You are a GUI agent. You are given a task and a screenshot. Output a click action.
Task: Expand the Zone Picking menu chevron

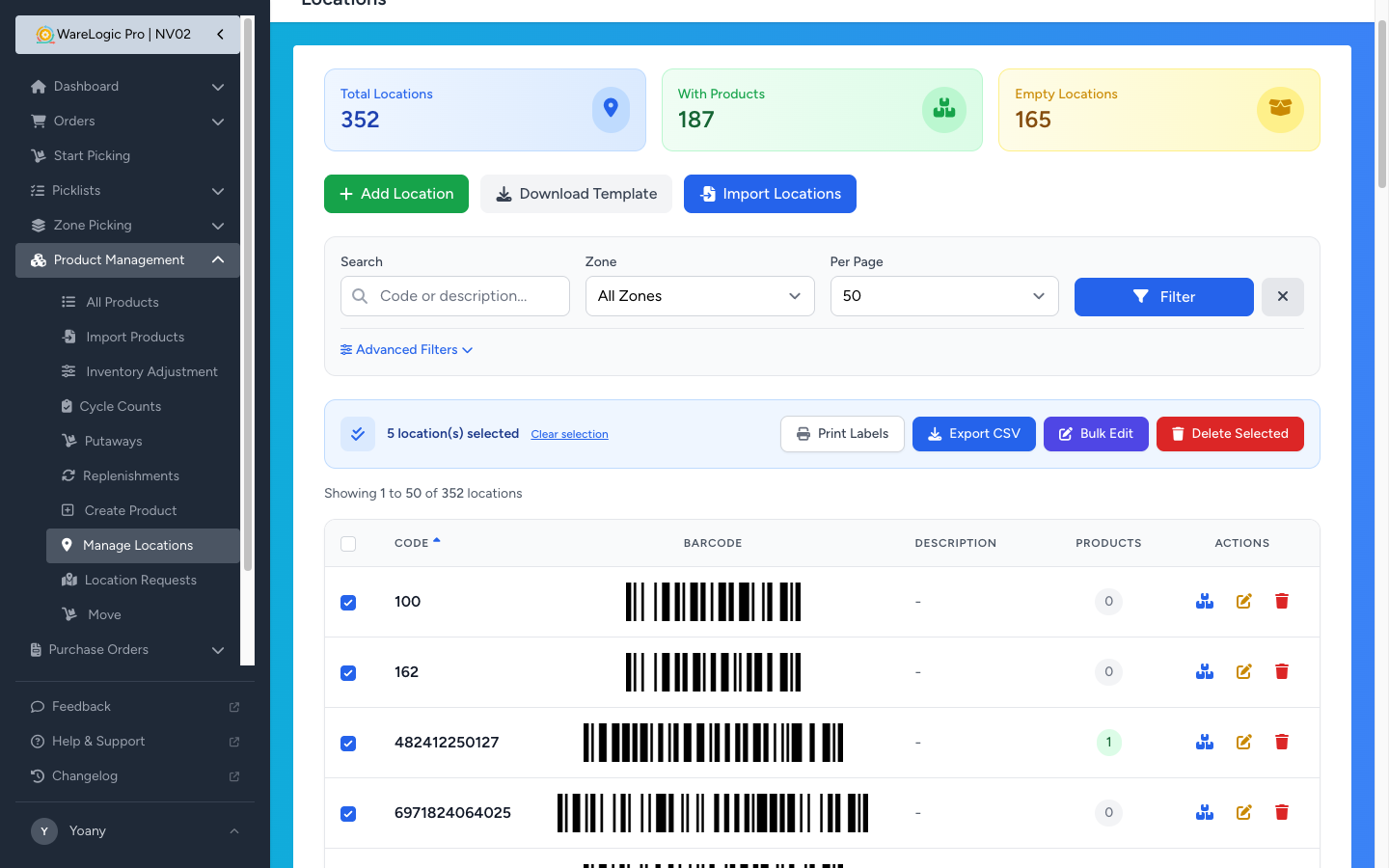(x=218, y=226)
